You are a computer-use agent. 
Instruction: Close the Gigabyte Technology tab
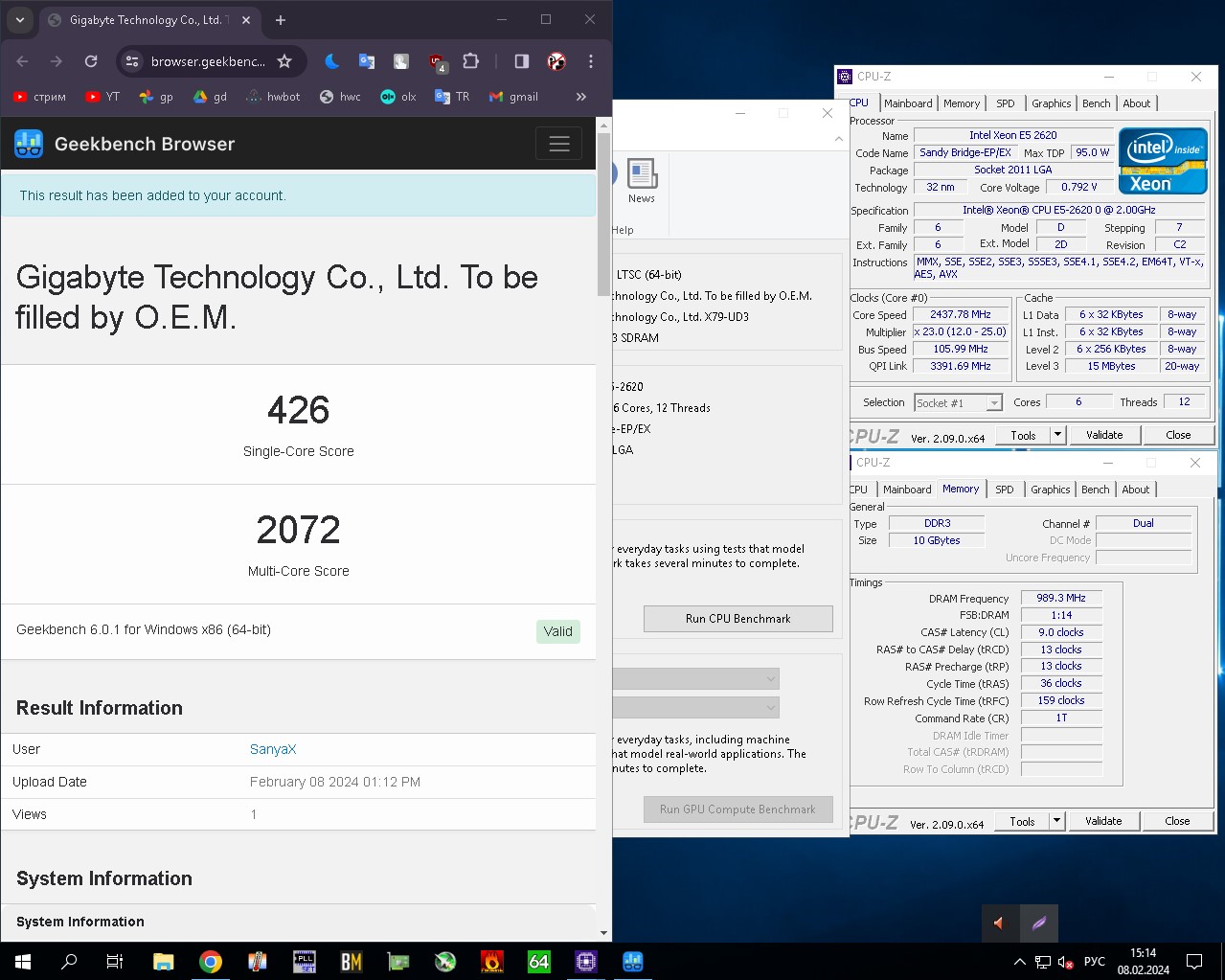tap(246, 20)
